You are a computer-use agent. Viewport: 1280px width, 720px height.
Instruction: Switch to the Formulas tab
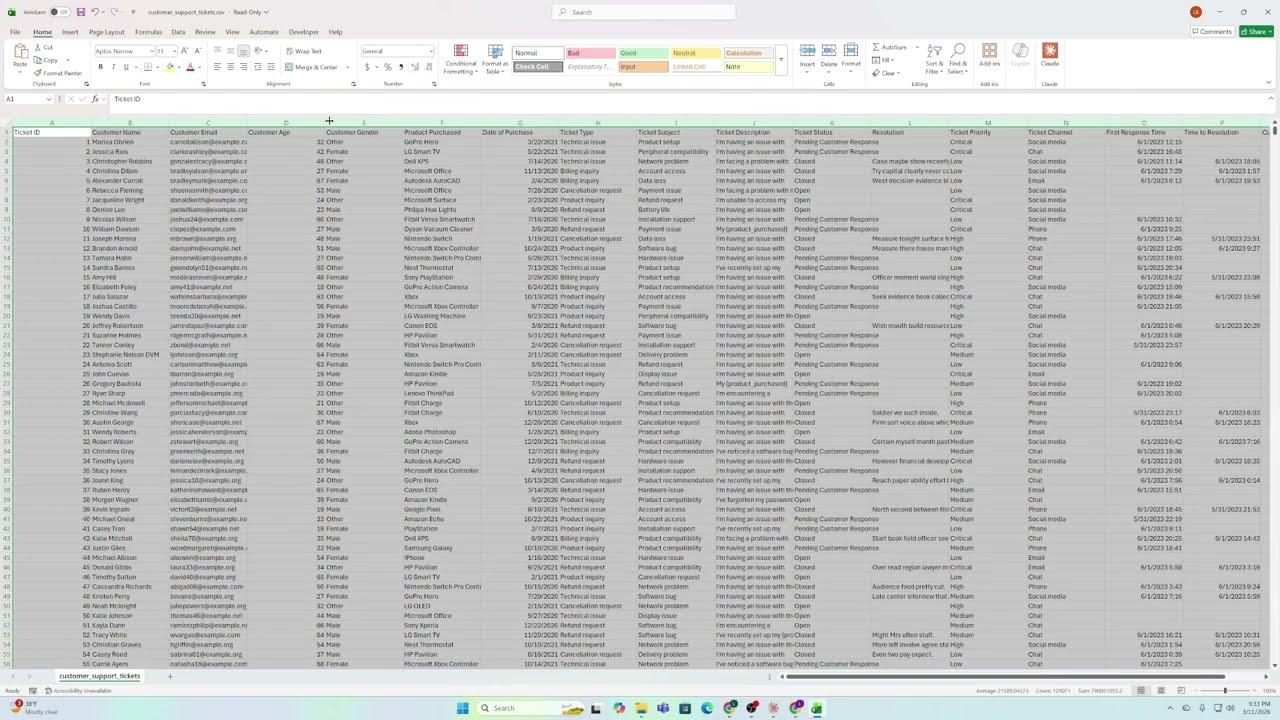tap(149, 32)
